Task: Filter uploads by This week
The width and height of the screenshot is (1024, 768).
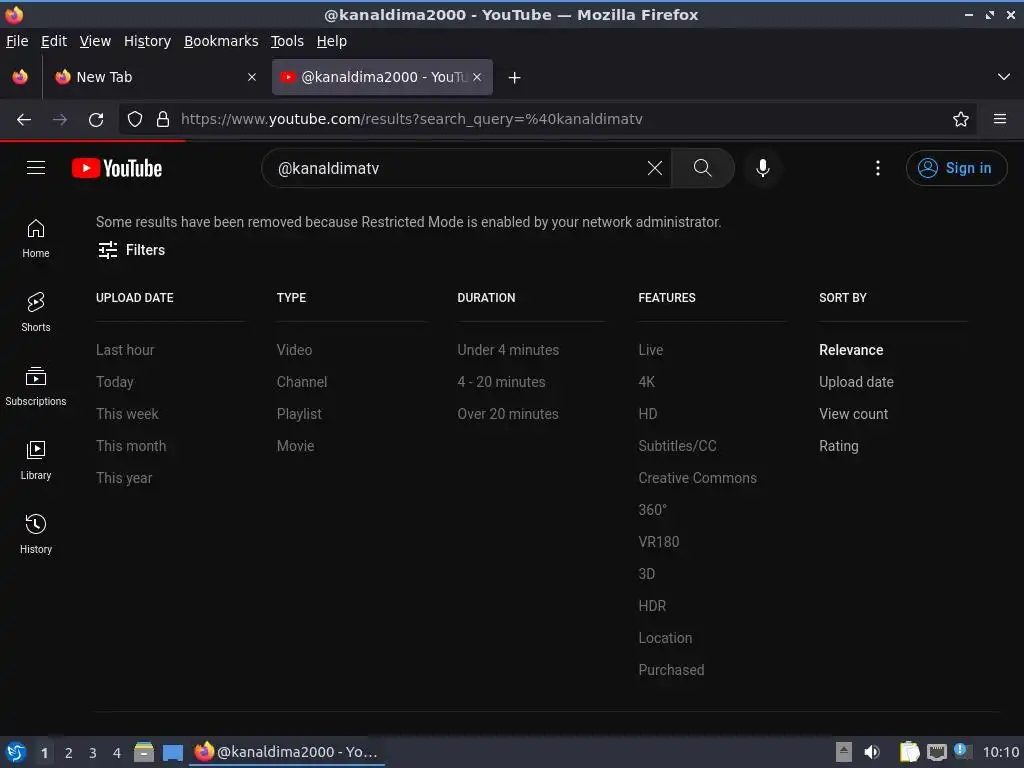Action: (127, 413)
